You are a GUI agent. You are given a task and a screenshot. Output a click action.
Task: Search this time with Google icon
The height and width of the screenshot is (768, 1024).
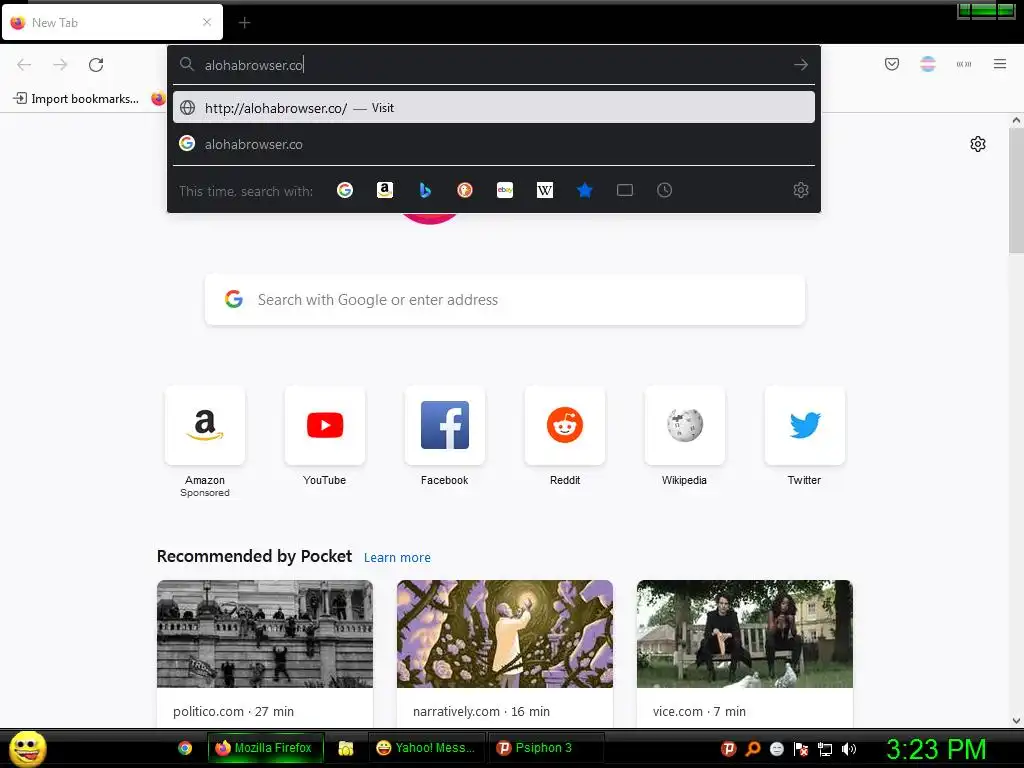click(345, 190)
